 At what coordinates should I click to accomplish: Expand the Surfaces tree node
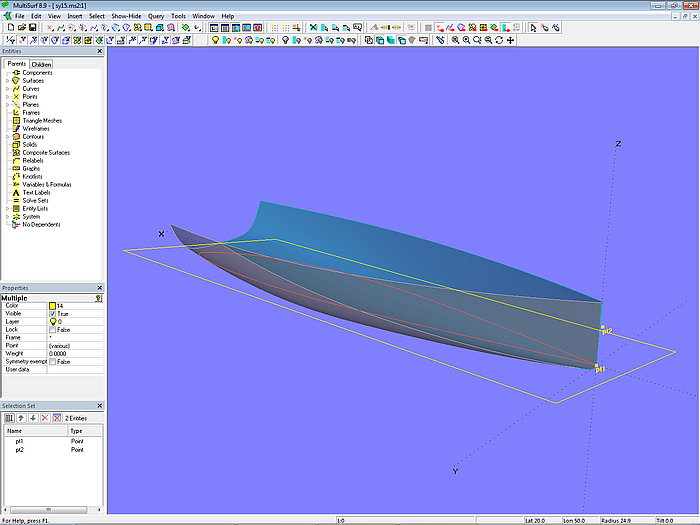(8, 81)
